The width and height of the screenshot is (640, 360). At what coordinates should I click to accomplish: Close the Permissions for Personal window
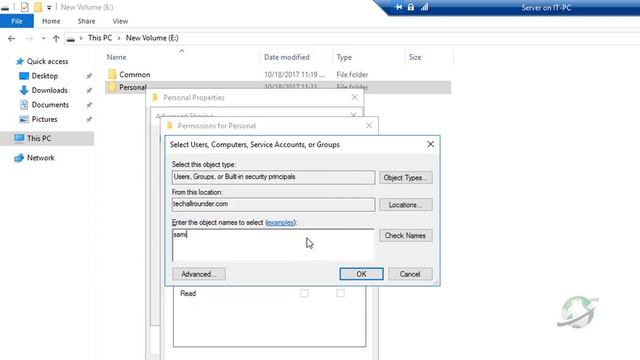coord(369,125)
